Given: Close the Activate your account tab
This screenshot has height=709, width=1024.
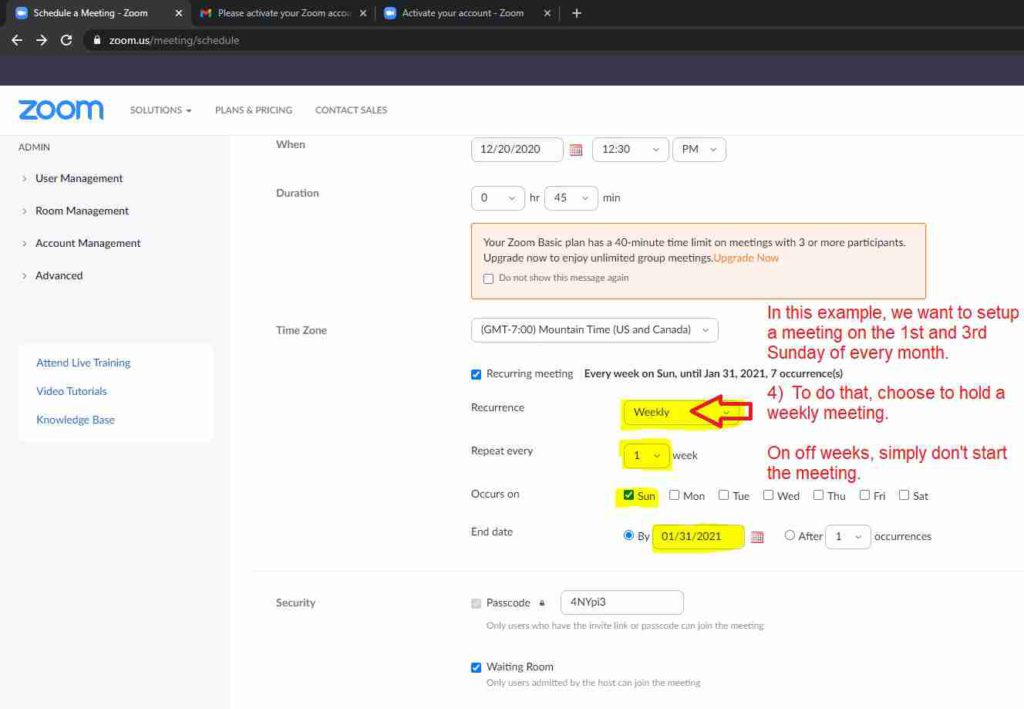Looking at the screenshot, I should pyautogui.click(x=547, y=13).
